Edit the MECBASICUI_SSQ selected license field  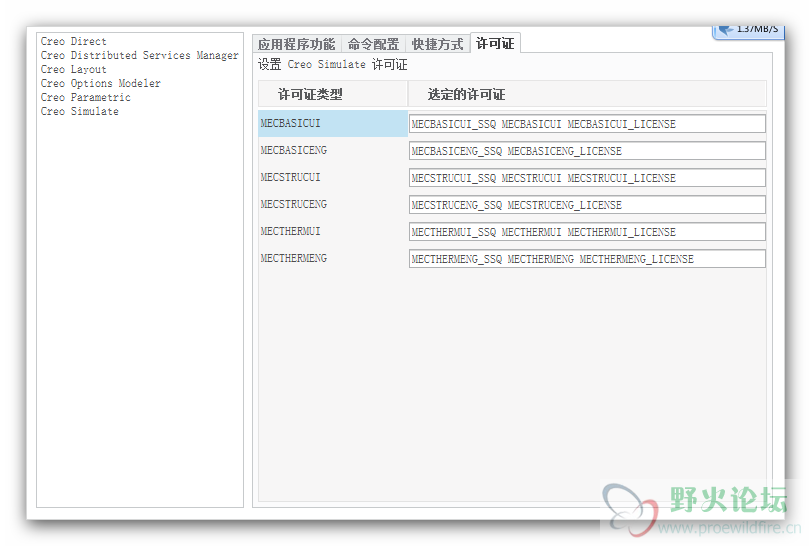coord(588,124)
